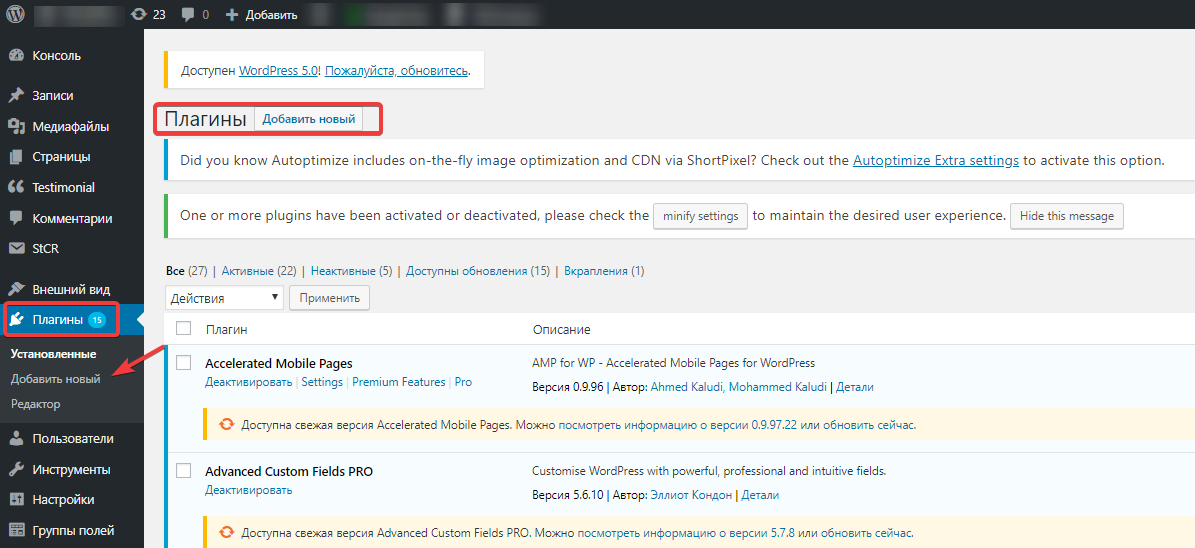
Task: Click Деактивировать under Accelerated Mobile Pages
Action: click(x=248, y=383)
